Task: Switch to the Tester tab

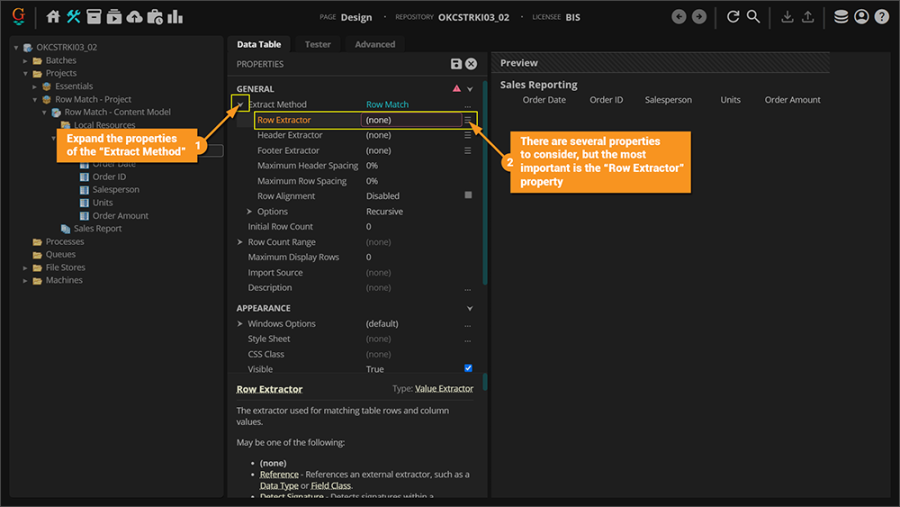Action: [x=318, y=44]
